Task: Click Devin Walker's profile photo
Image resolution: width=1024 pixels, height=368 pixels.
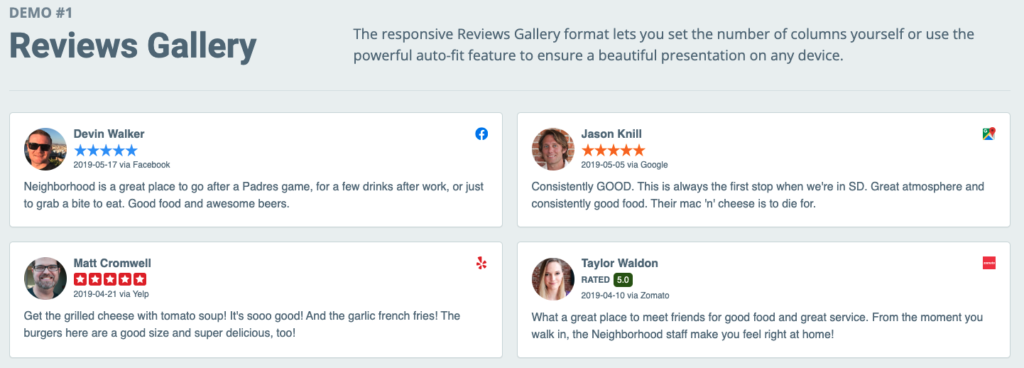Action: tap(45, 149)
